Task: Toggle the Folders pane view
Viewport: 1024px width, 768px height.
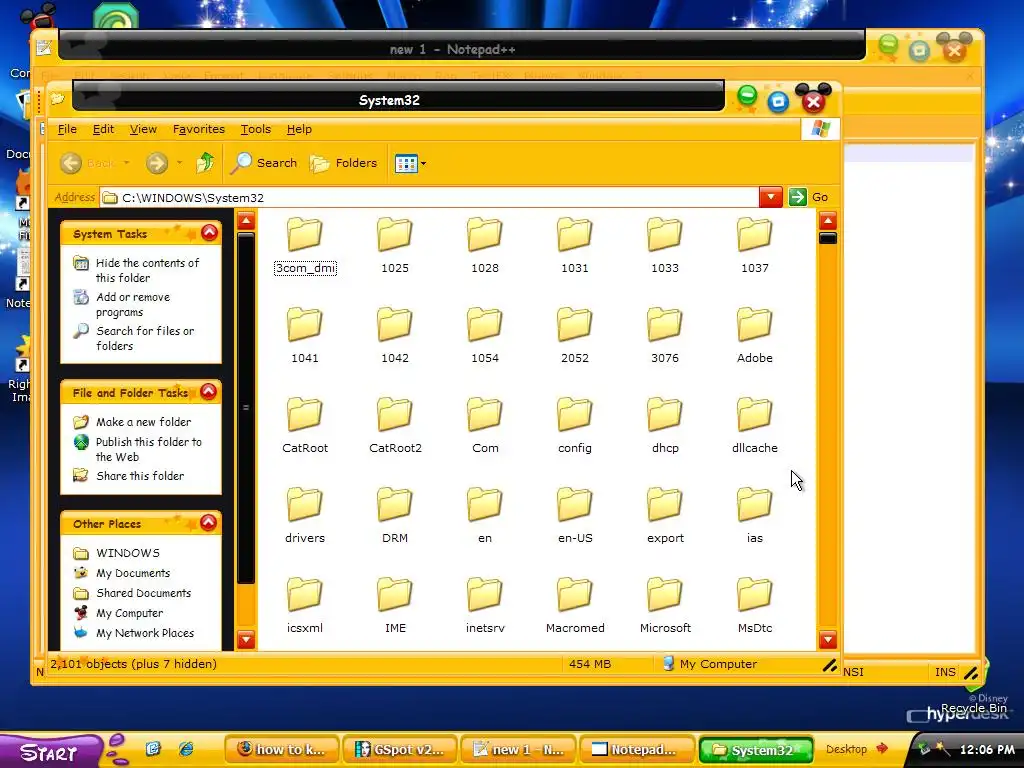Action: (x=344, y=163)
